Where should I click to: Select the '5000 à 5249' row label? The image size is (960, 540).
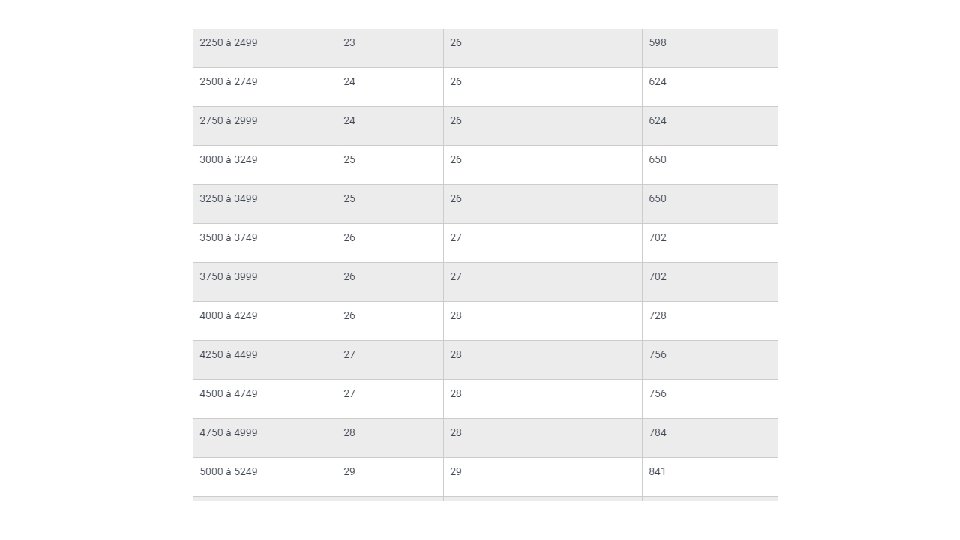click(x=228, y=472)
